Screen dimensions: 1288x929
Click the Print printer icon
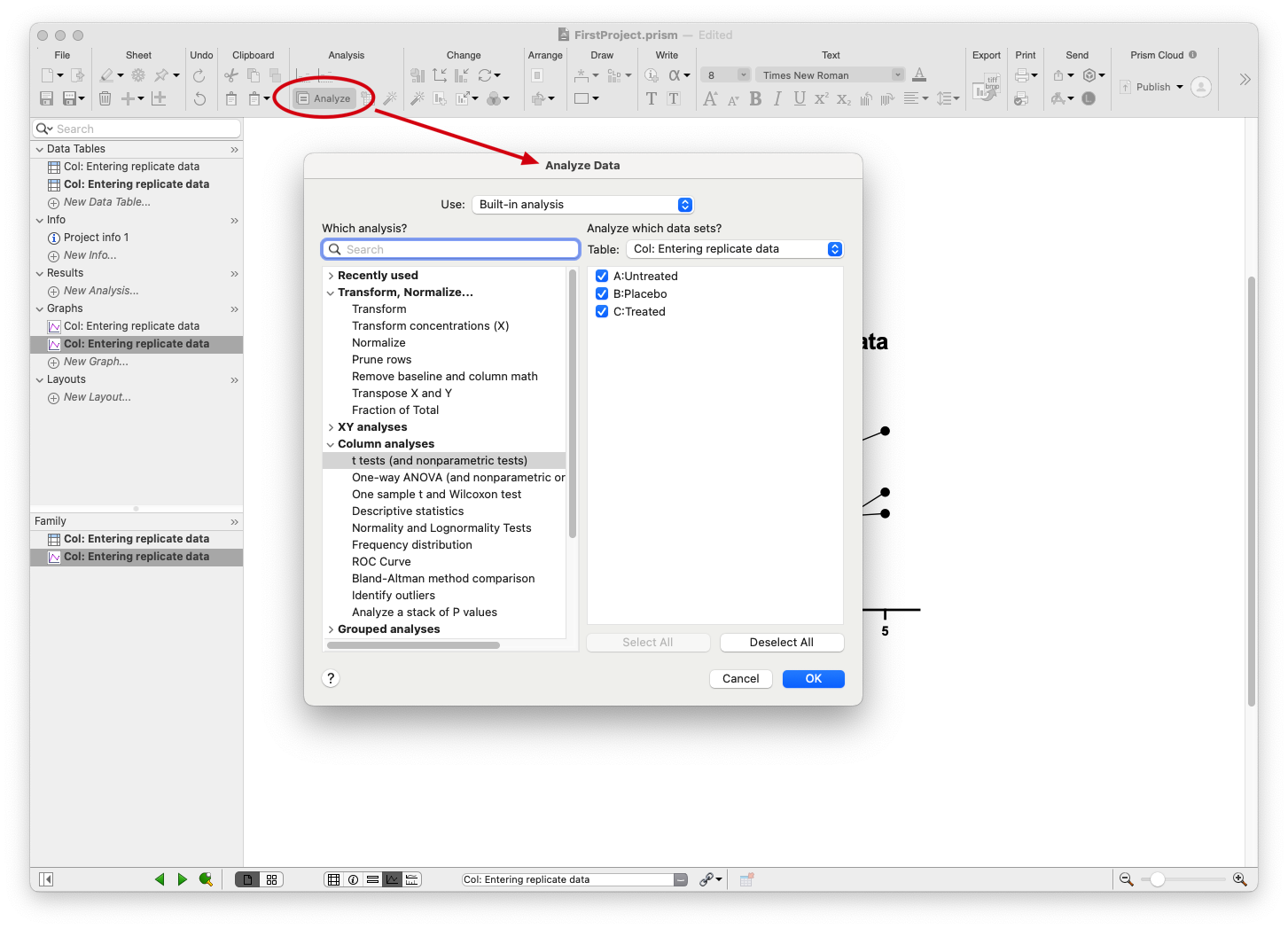click(1022, 75)
